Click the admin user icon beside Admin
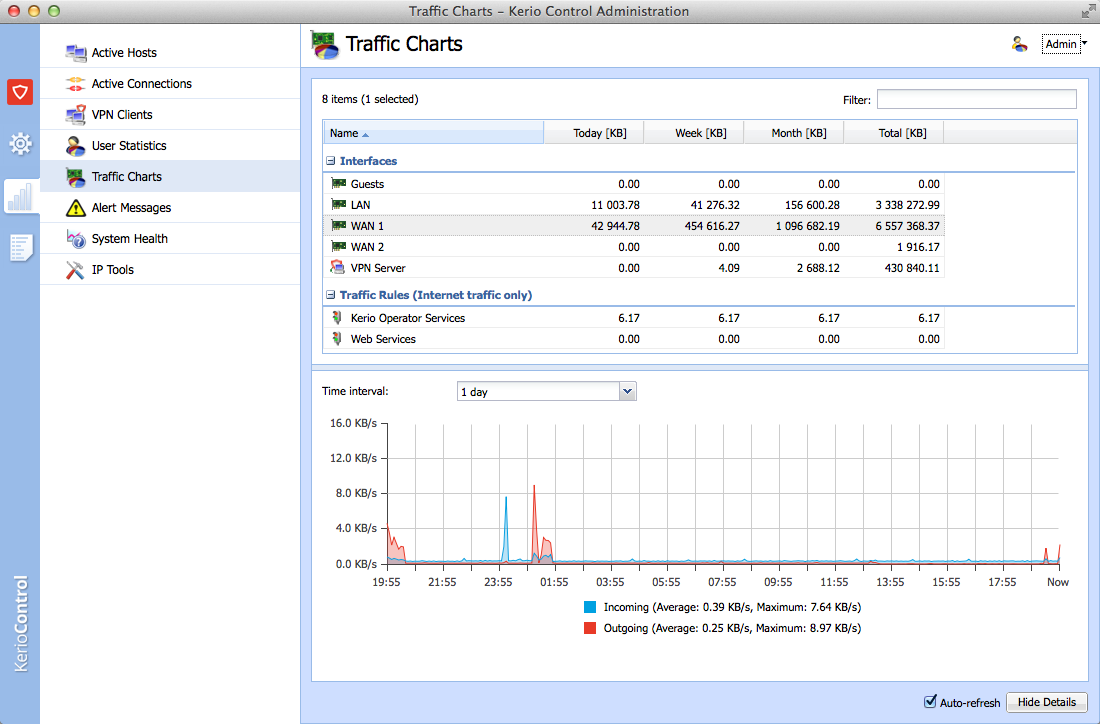The width and height of the screenshot is (1100, 724). point(1019,44)
